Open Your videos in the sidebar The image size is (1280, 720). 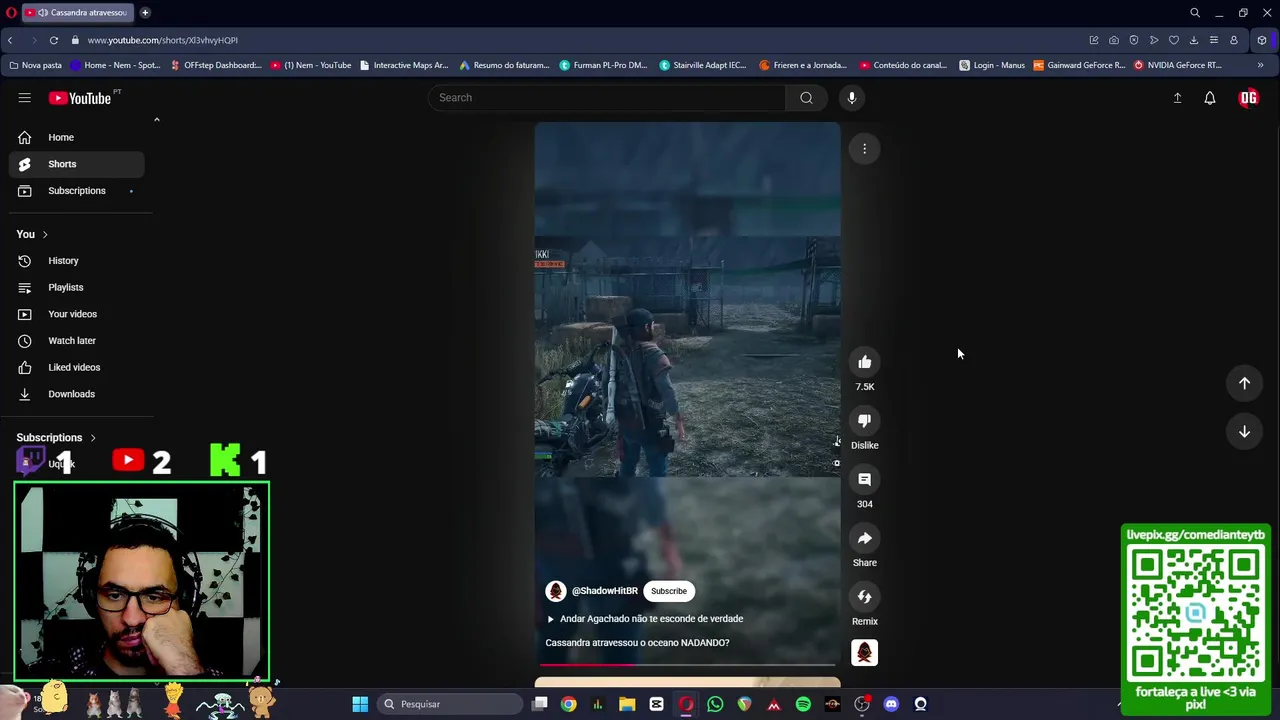pos(76,314)
